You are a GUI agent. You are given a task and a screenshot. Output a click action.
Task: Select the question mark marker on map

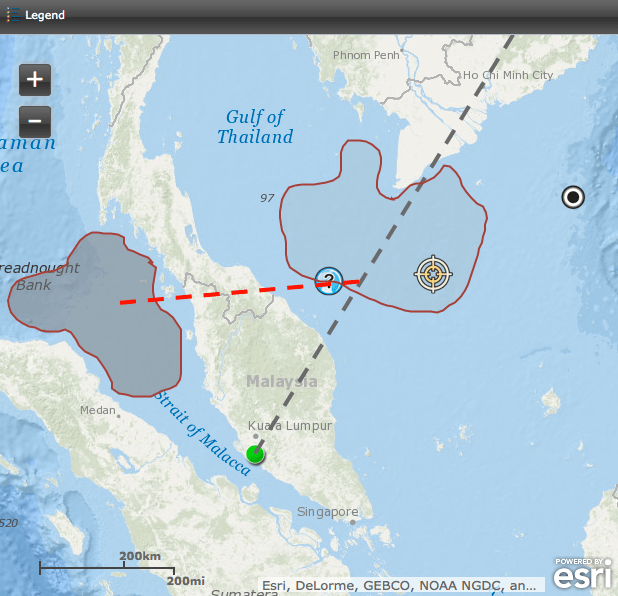pyautogui.click(x=329, y=281)
